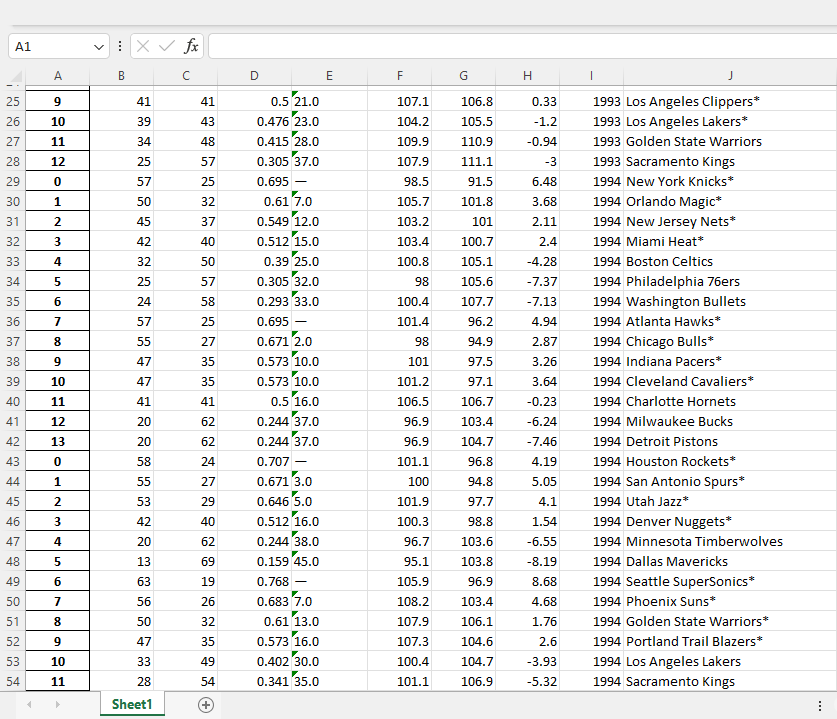Click the Dallas Mavericks cell

click(730, 562)
